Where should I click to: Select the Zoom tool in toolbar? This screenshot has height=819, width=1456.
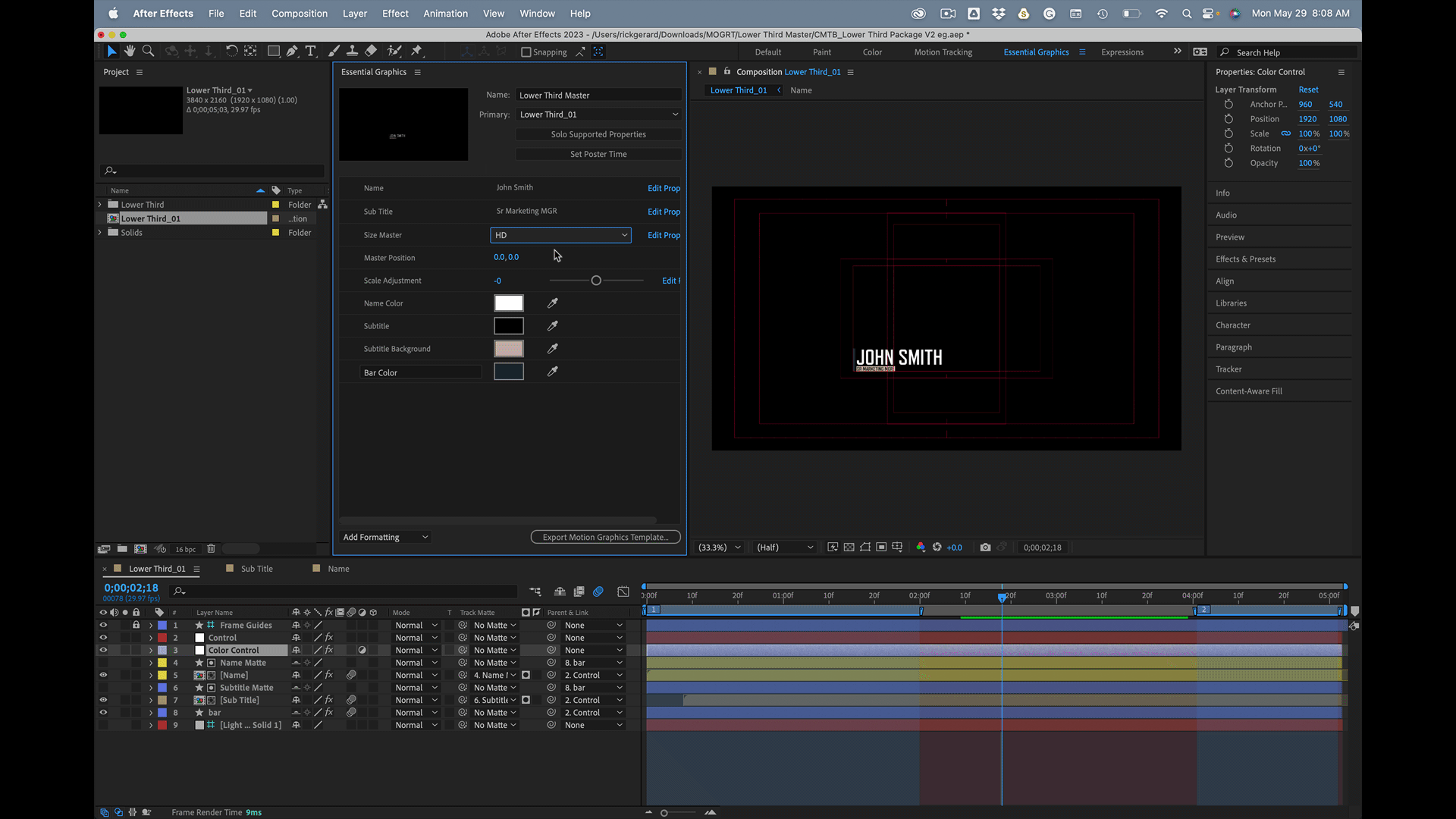click(149, 51)
